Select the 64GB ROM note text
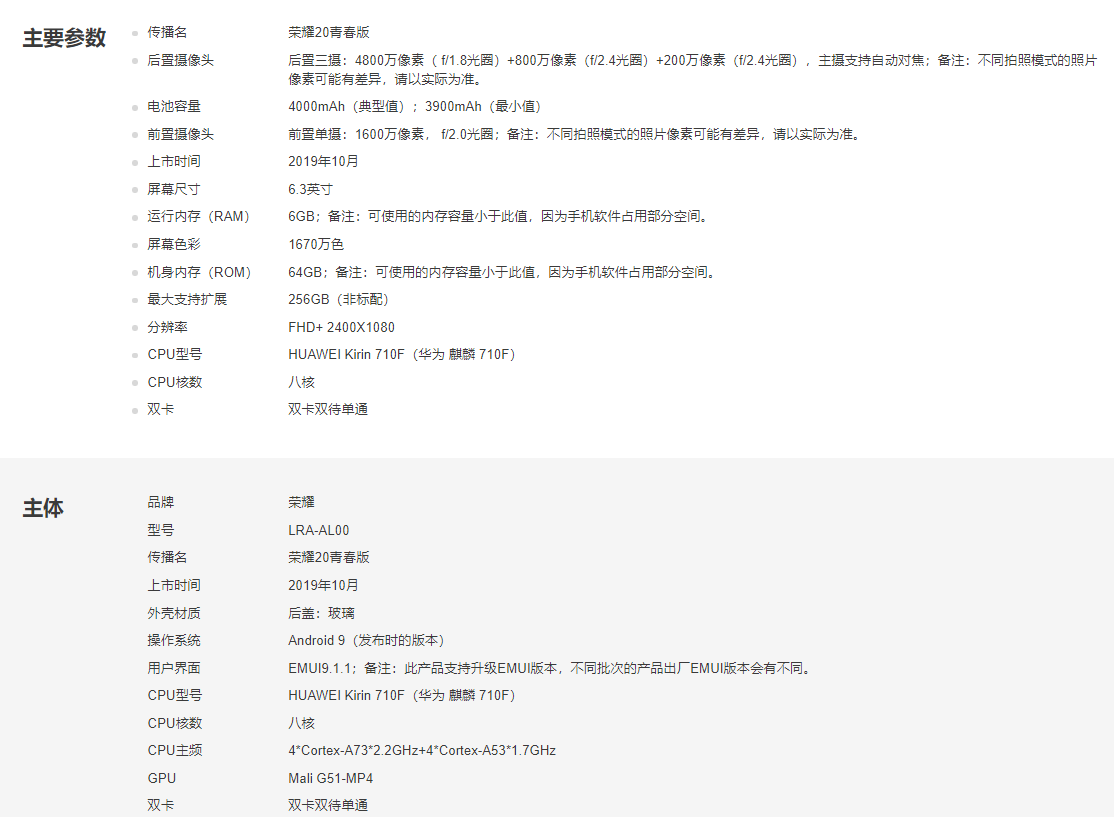 pyautogui.click(x=502, y=272)
